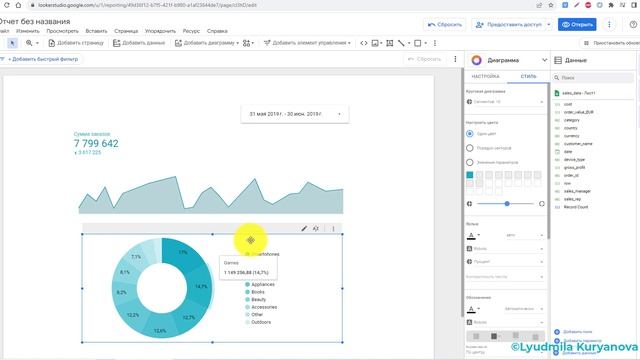Open the Изменить menu
This screenshot has height=360, width=640.
(x=28, y=31)
